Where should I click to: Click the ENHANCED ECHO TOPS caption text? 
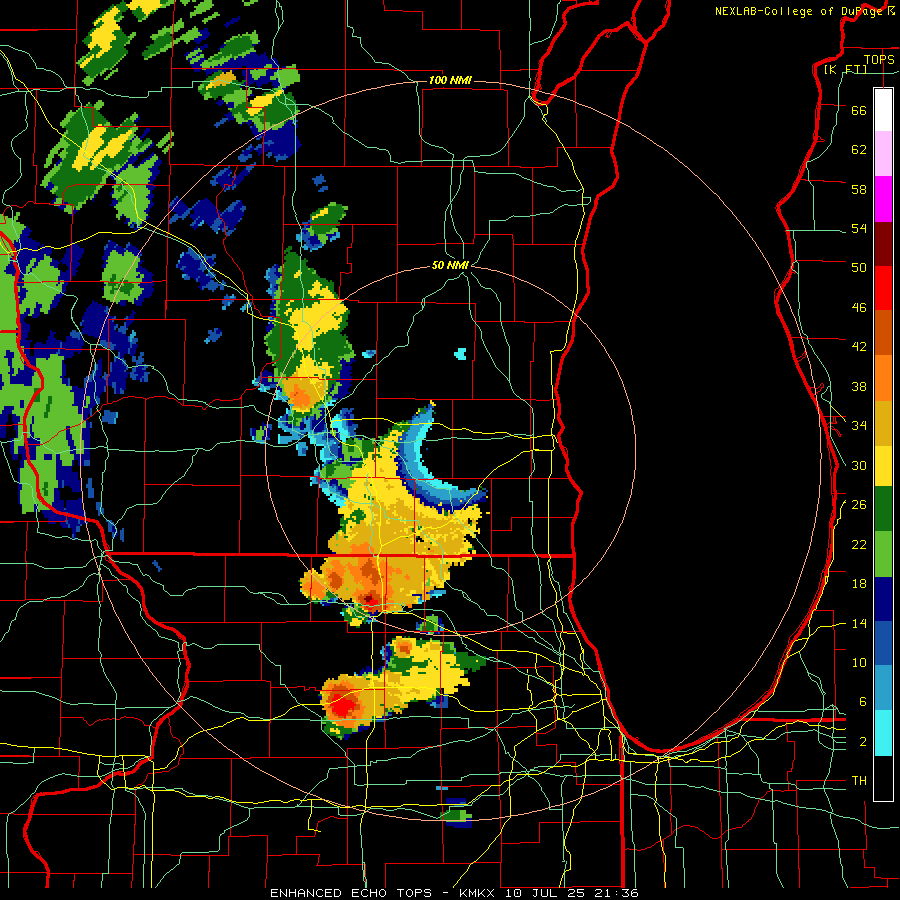coord(350,893)
